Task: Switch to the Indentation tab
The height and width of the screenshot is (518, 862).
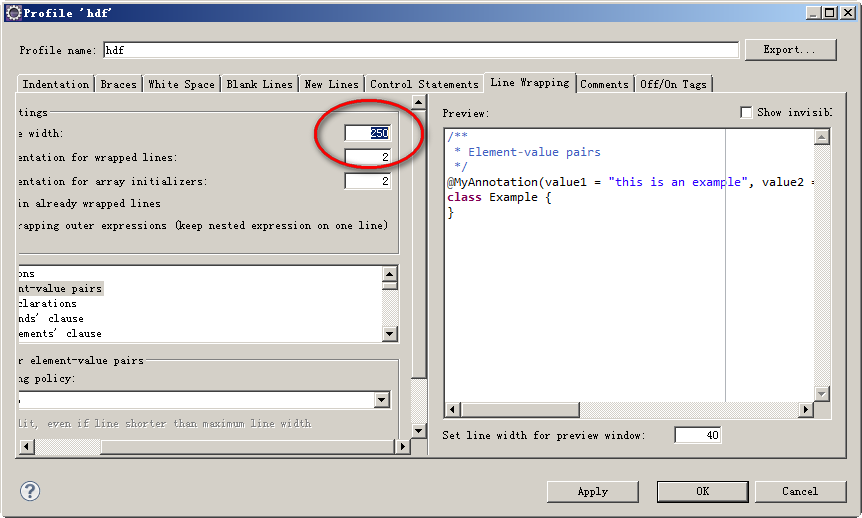Action: point(56,84)
